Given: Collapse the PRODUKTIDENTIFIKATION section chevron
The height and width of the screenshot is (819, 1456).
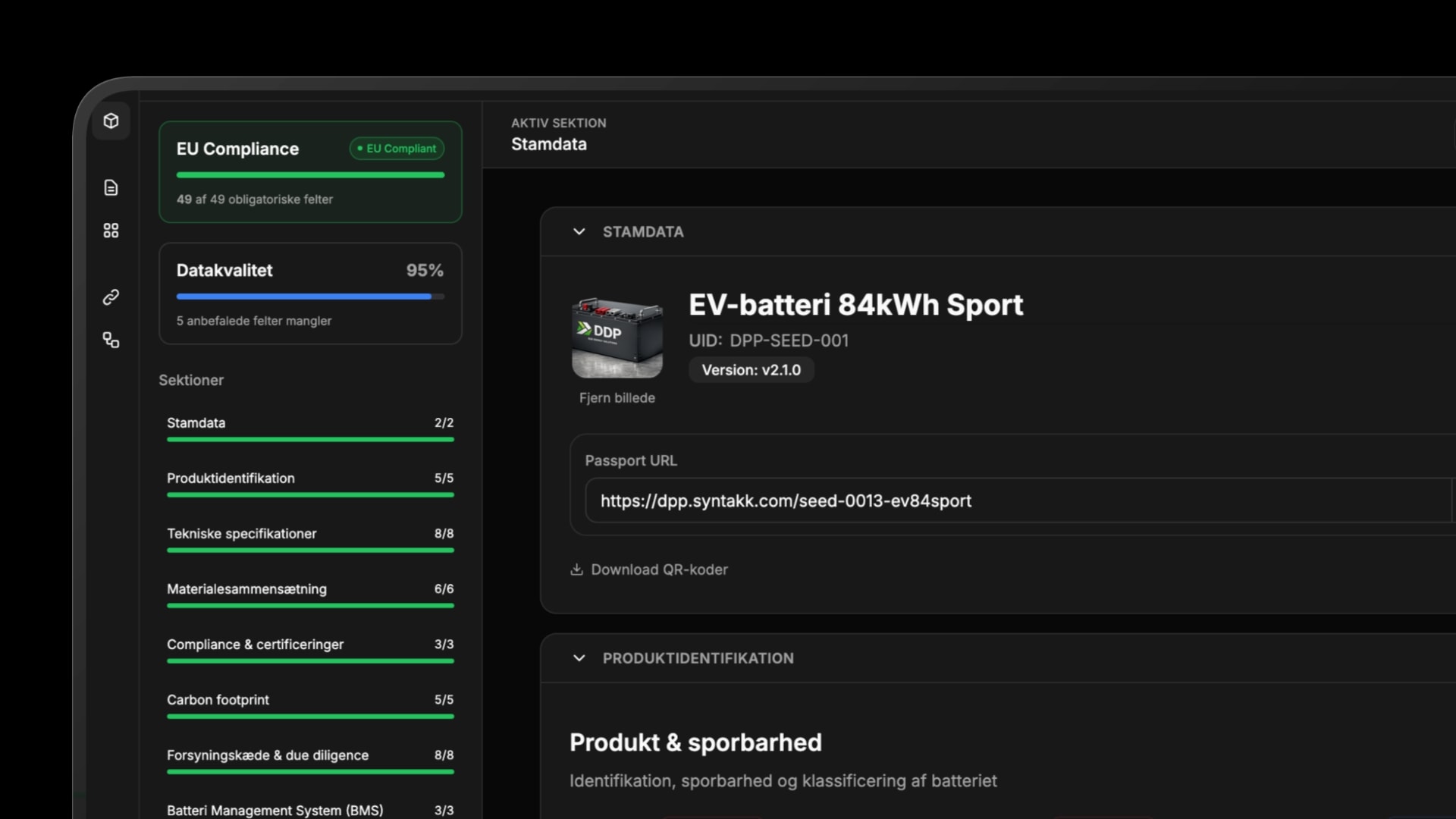Looking at the screenshot, I should pyautogui.click(x=579, y=658).
